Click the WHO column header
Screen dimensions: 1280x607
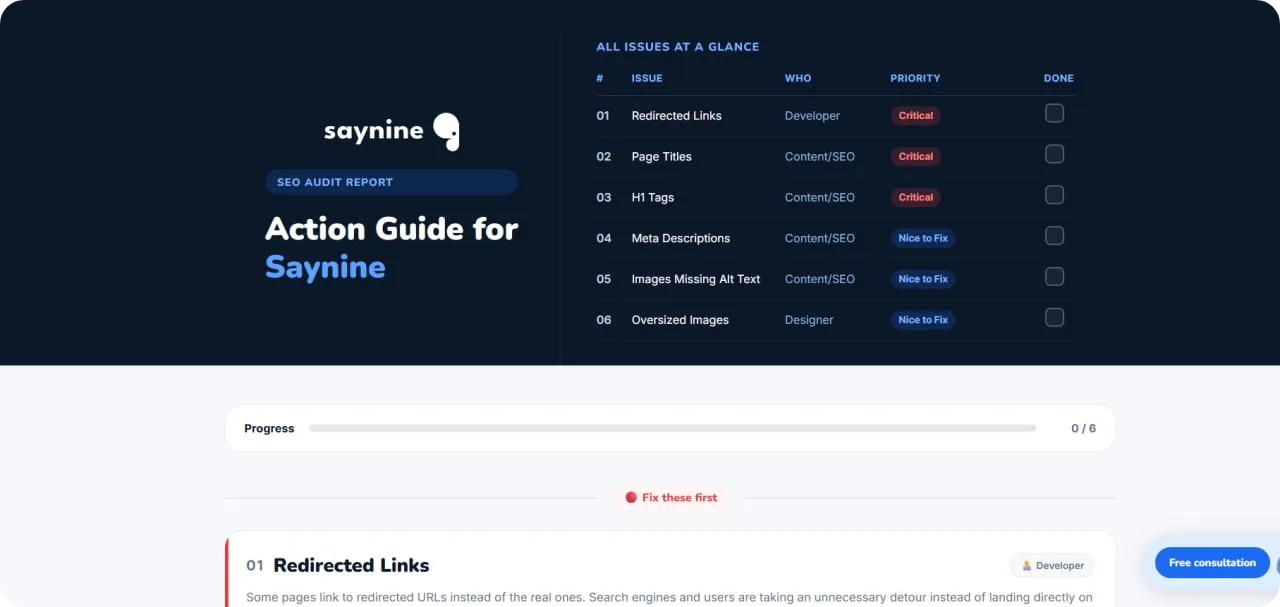(798, 78)
